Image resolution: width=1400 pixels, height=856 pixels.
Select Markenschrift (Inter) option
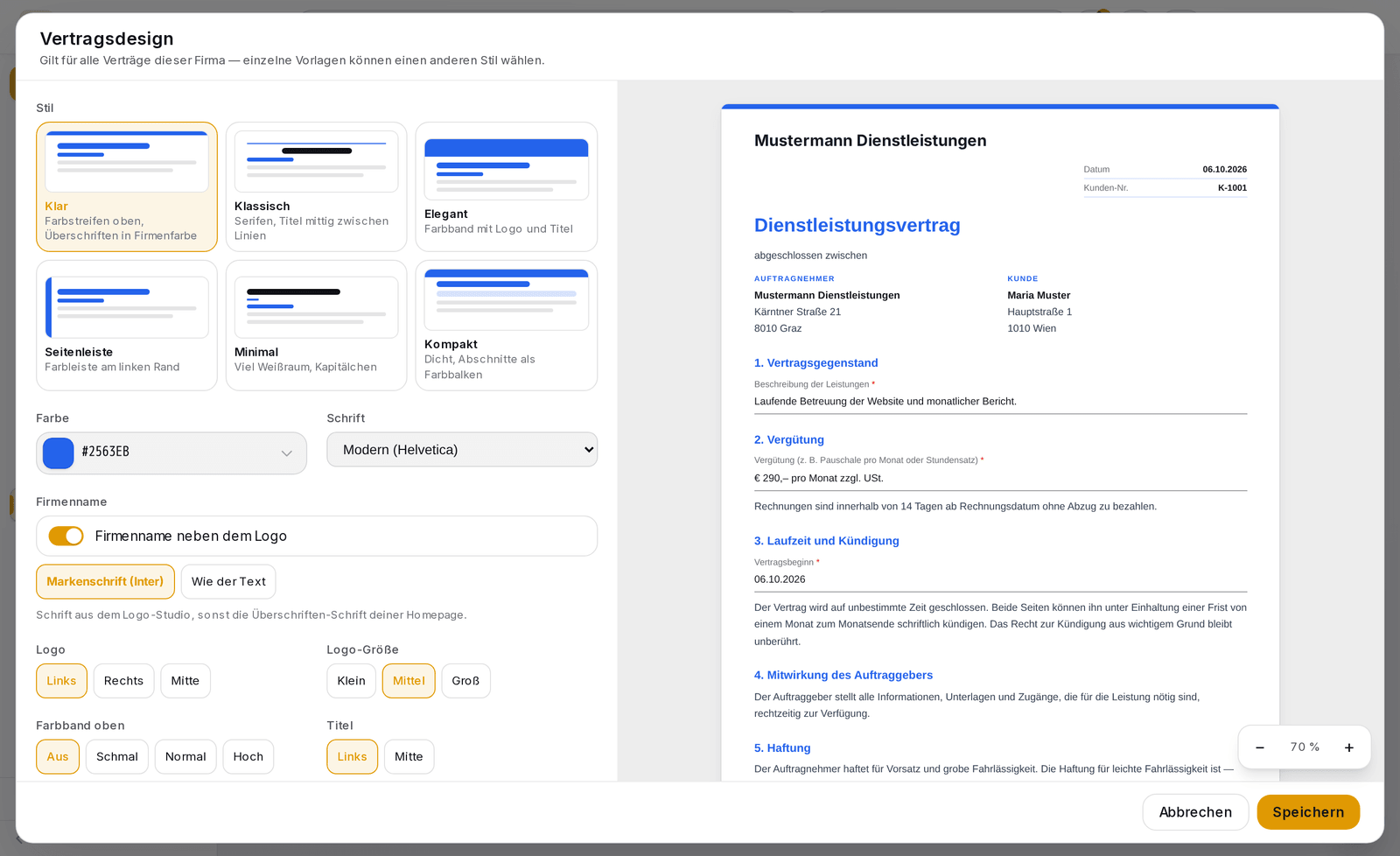105,582
